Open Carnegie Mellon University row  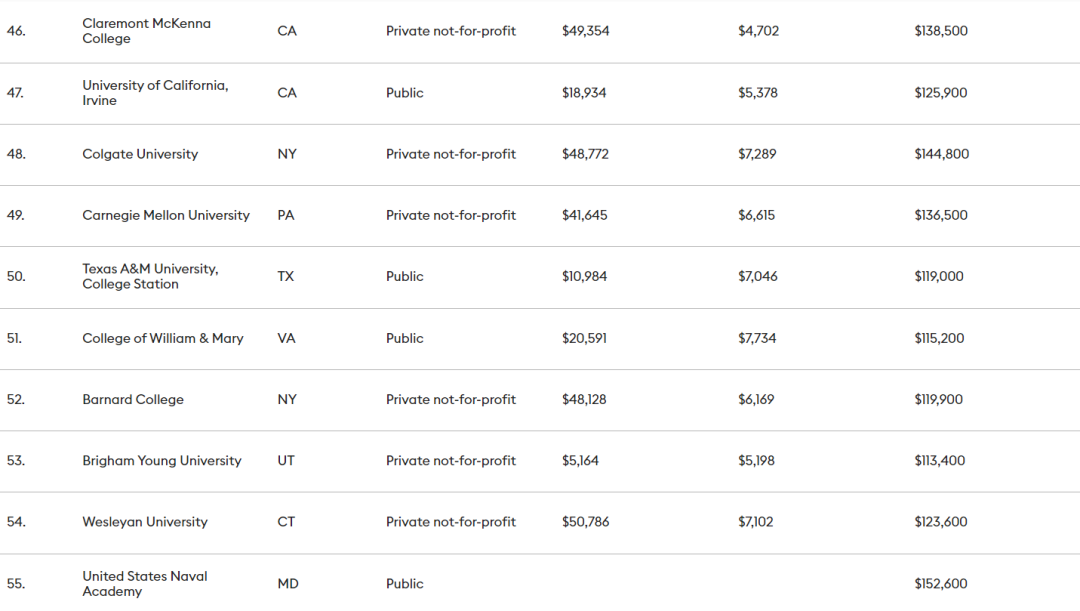click(x=166, y=215)
